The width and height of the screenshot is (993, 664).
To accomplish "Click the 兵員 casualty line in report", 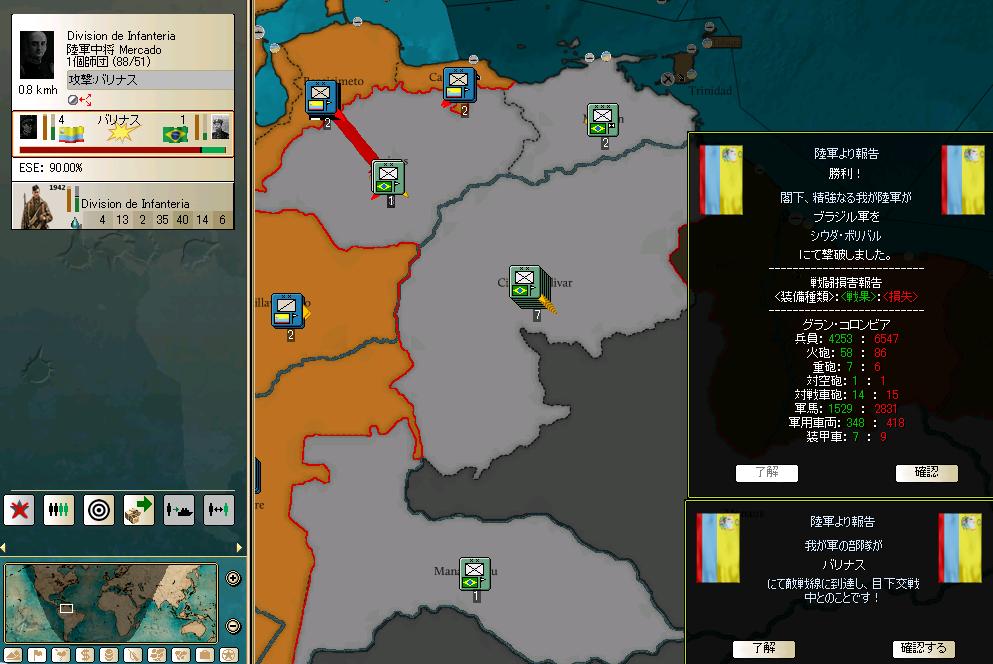I will pyautogui.click(x=846, y=339).
